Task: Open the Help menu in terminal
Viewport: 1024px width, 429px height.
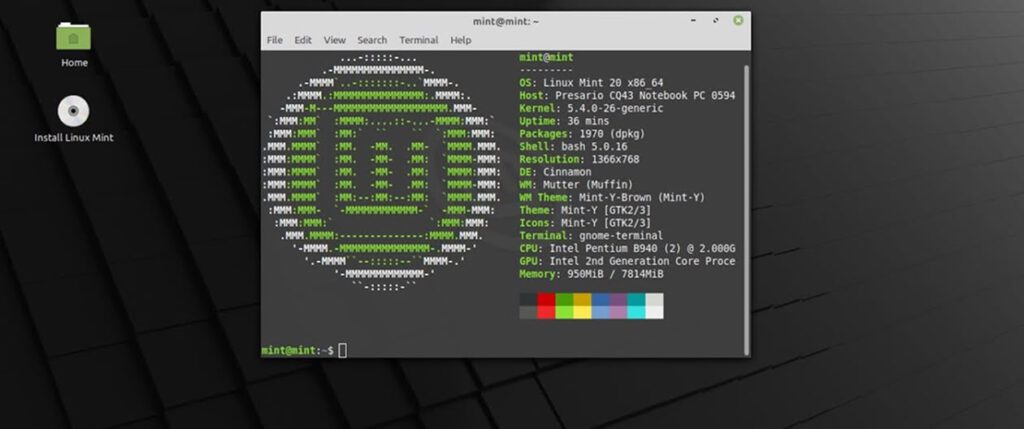Action: point(460,40)
